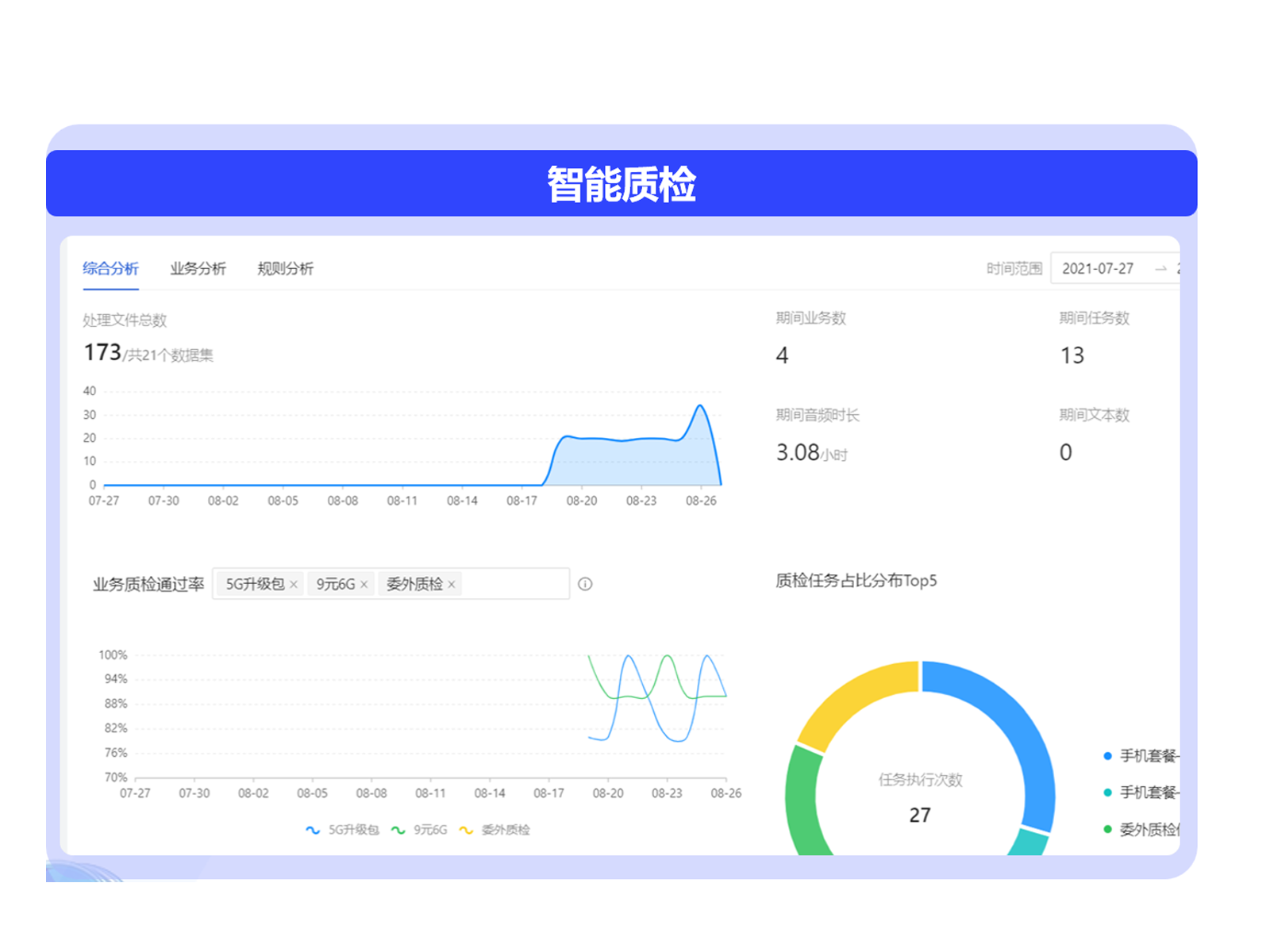Toggle the 9元6G legend series

click(x=419, y=830)
